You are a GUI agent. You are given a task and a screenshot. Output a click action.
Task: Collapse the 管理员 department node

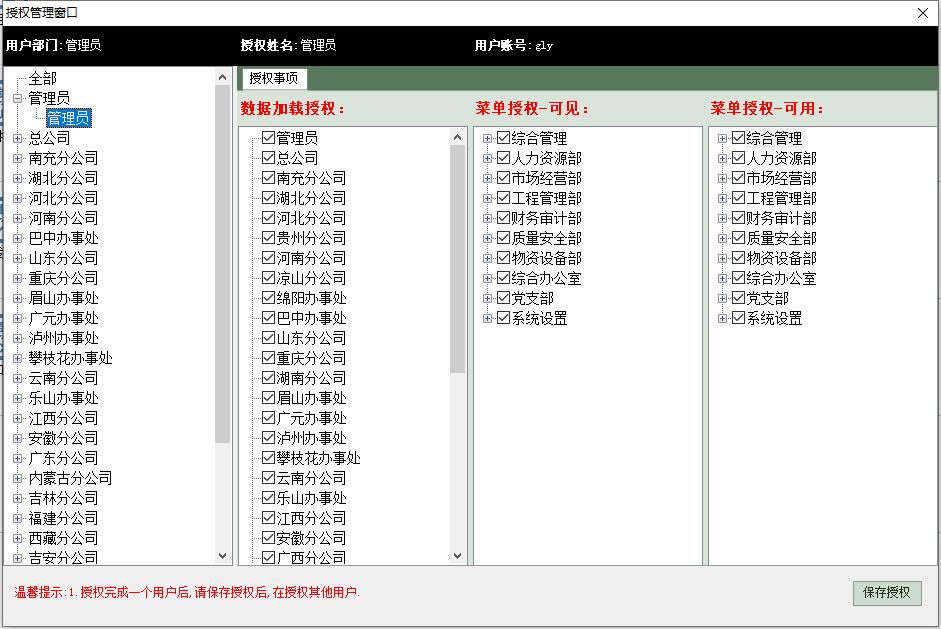[17, 98]
